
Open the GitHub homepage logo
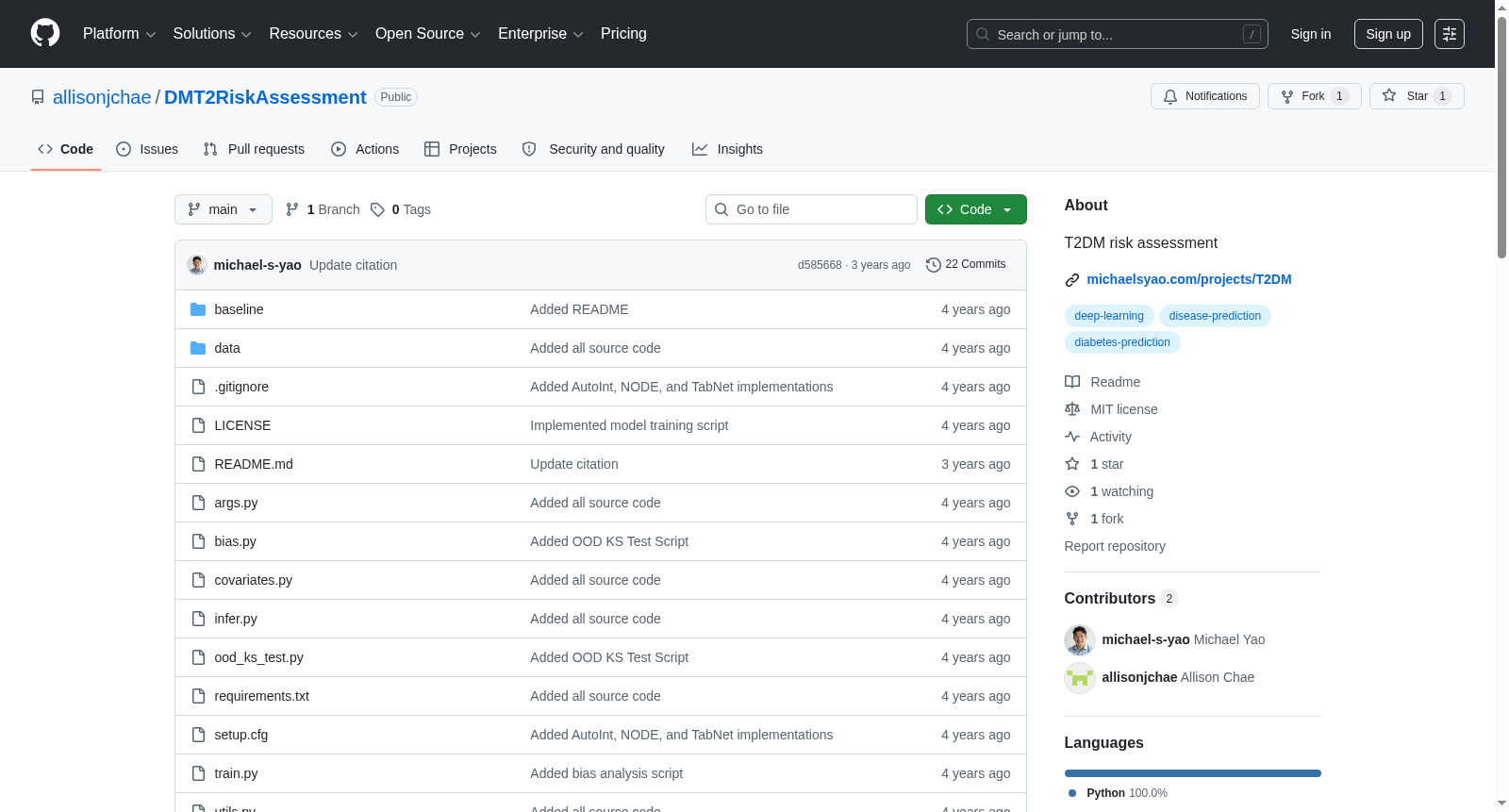point(45,33)
